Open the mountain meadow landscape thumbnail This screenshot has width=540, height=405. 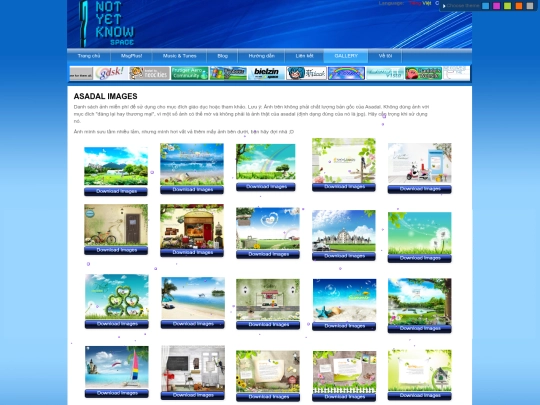116,166
